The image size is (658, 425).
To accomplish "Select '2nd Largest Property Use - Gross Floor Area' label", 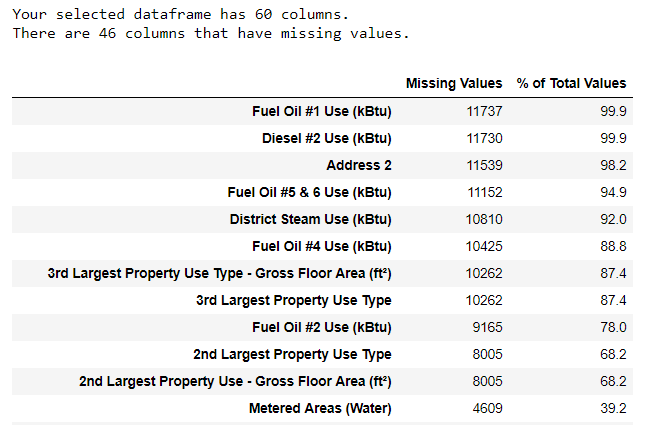I will tap(235, 381).
